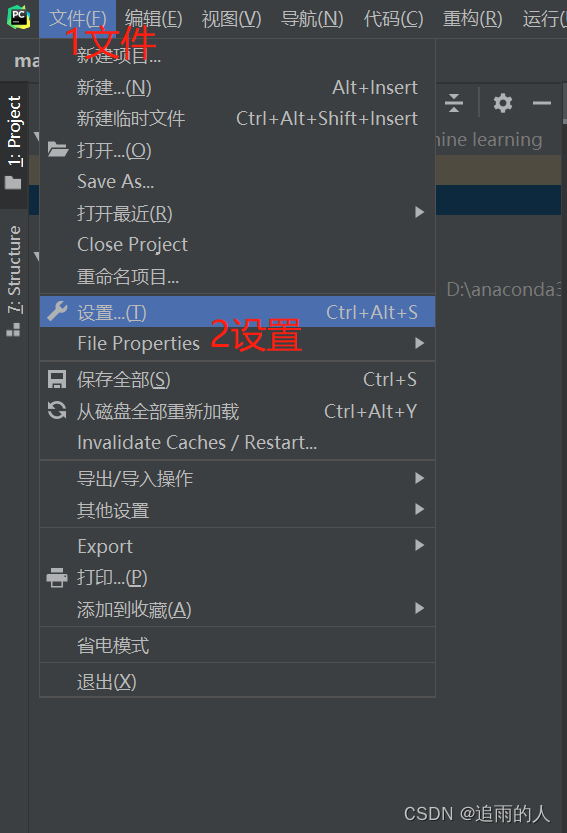Switch to the 1: Project side tab

14,143
